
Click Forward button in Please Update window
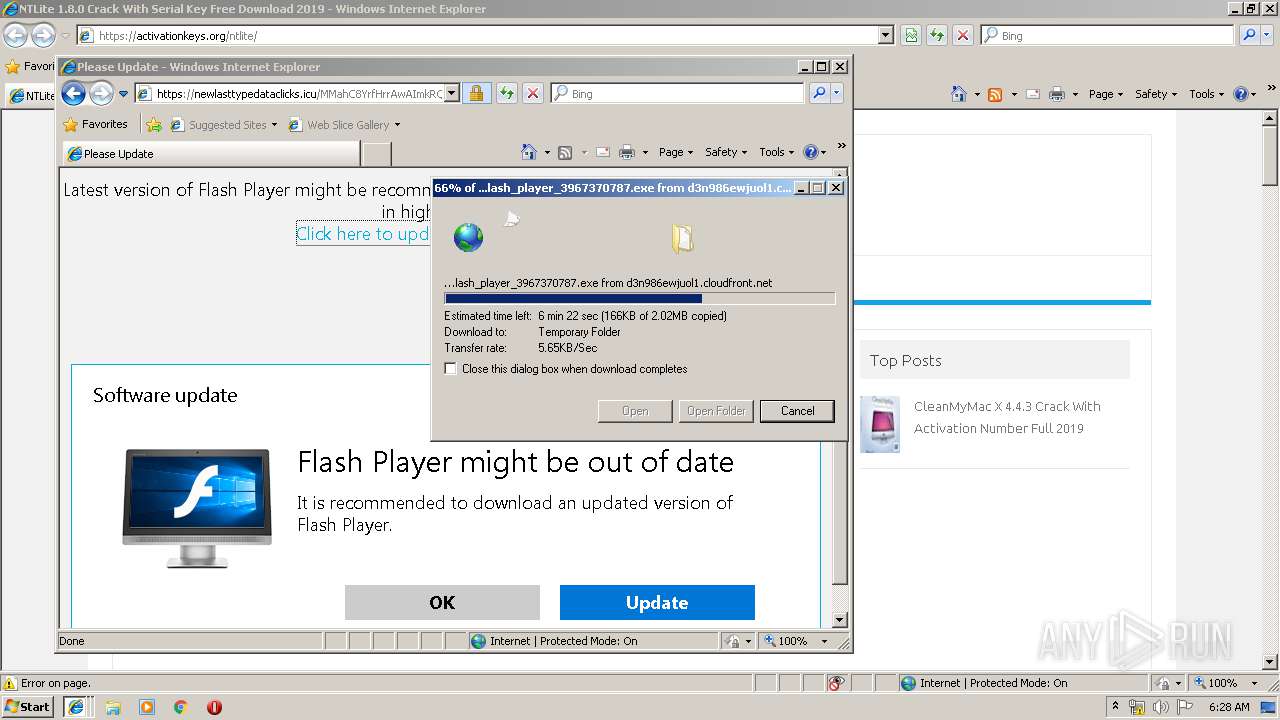[101, 93]
